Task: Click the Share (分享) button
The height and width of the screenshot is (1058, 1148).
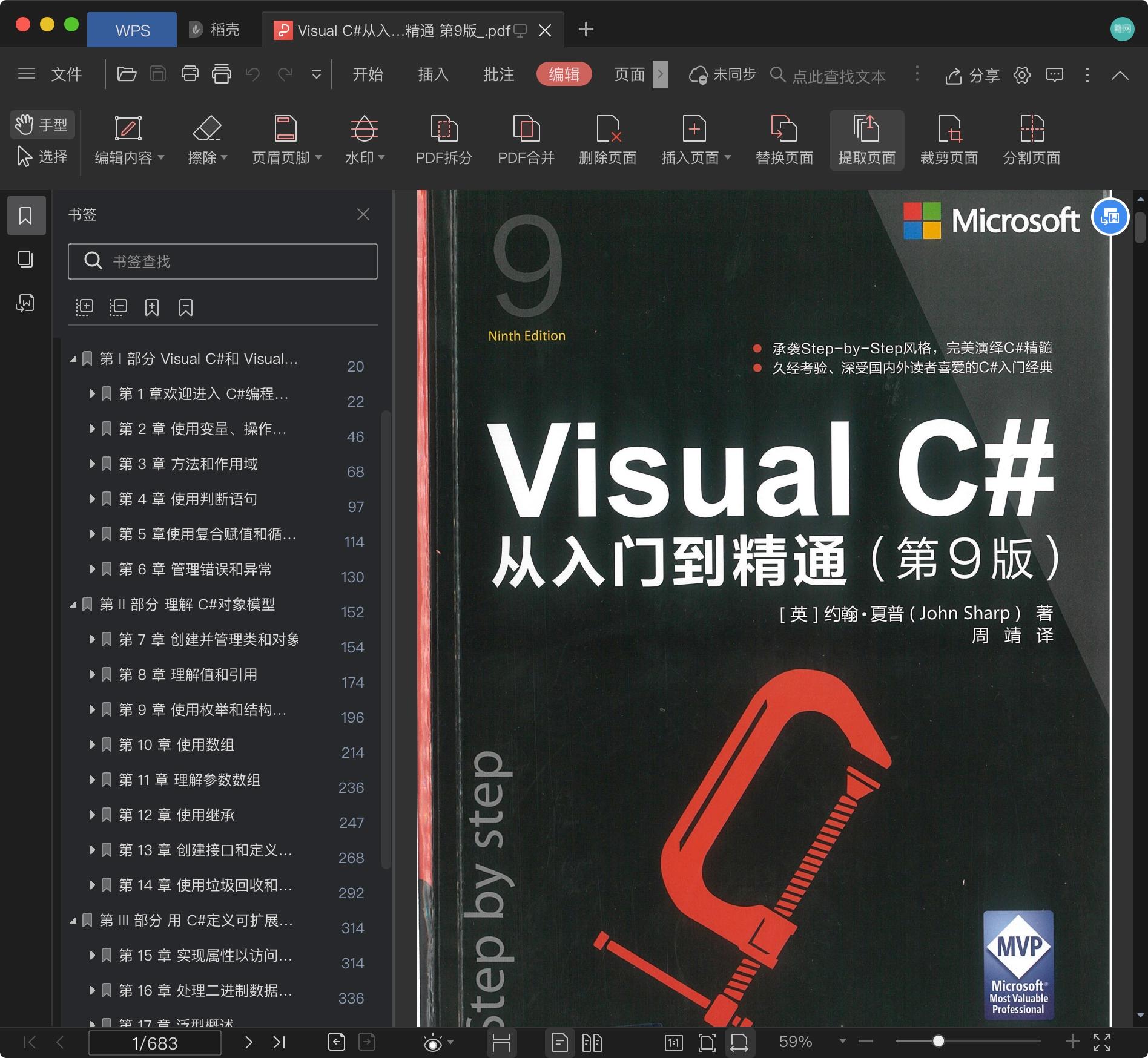Action: (972, 75)
